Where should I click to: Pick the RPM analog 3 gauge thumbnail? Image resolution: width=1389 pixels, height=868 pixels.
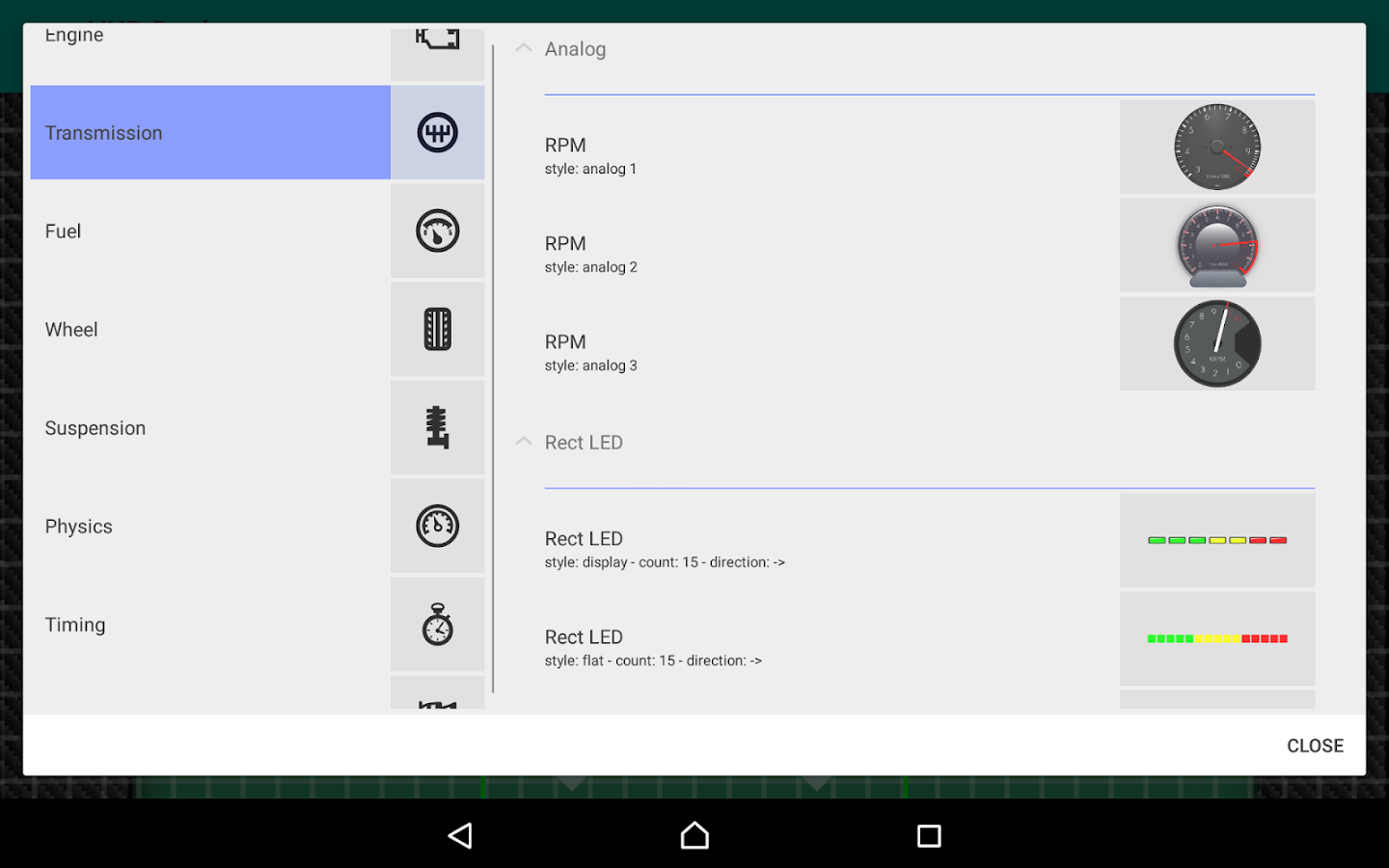click(1217, 343)
